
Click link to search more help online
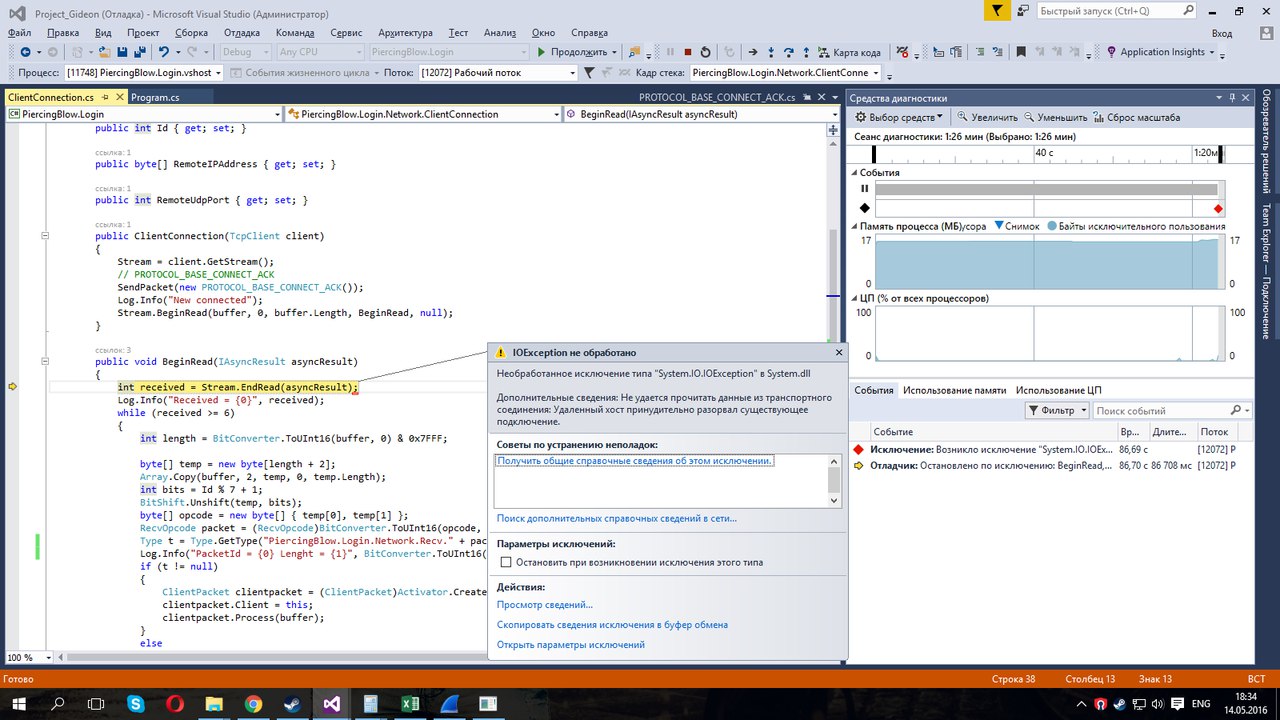[617, 518]
